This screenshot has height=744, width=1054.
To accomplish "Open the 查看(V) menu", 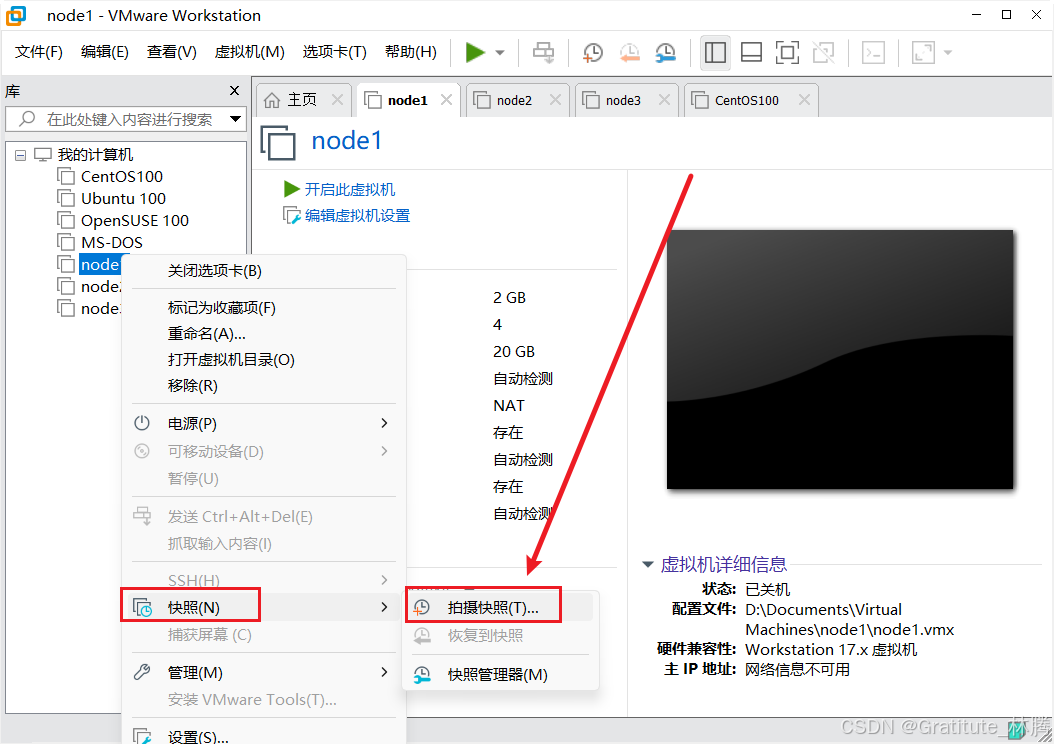I will (x=171, y=52).
